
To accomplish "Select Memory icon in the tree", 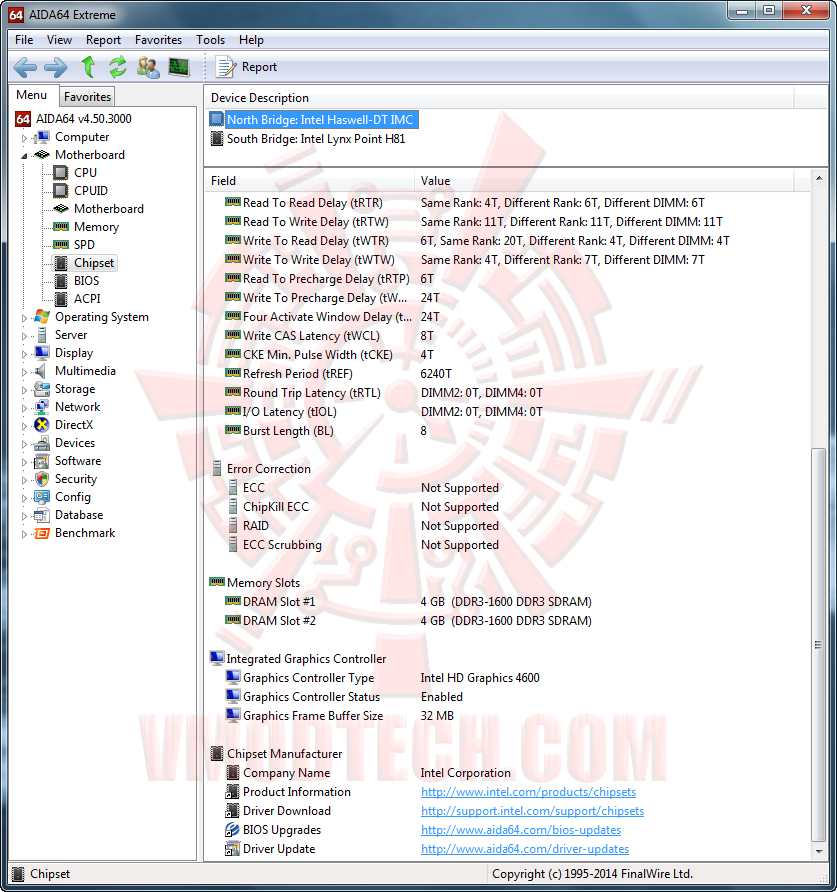I will (60, 226).
